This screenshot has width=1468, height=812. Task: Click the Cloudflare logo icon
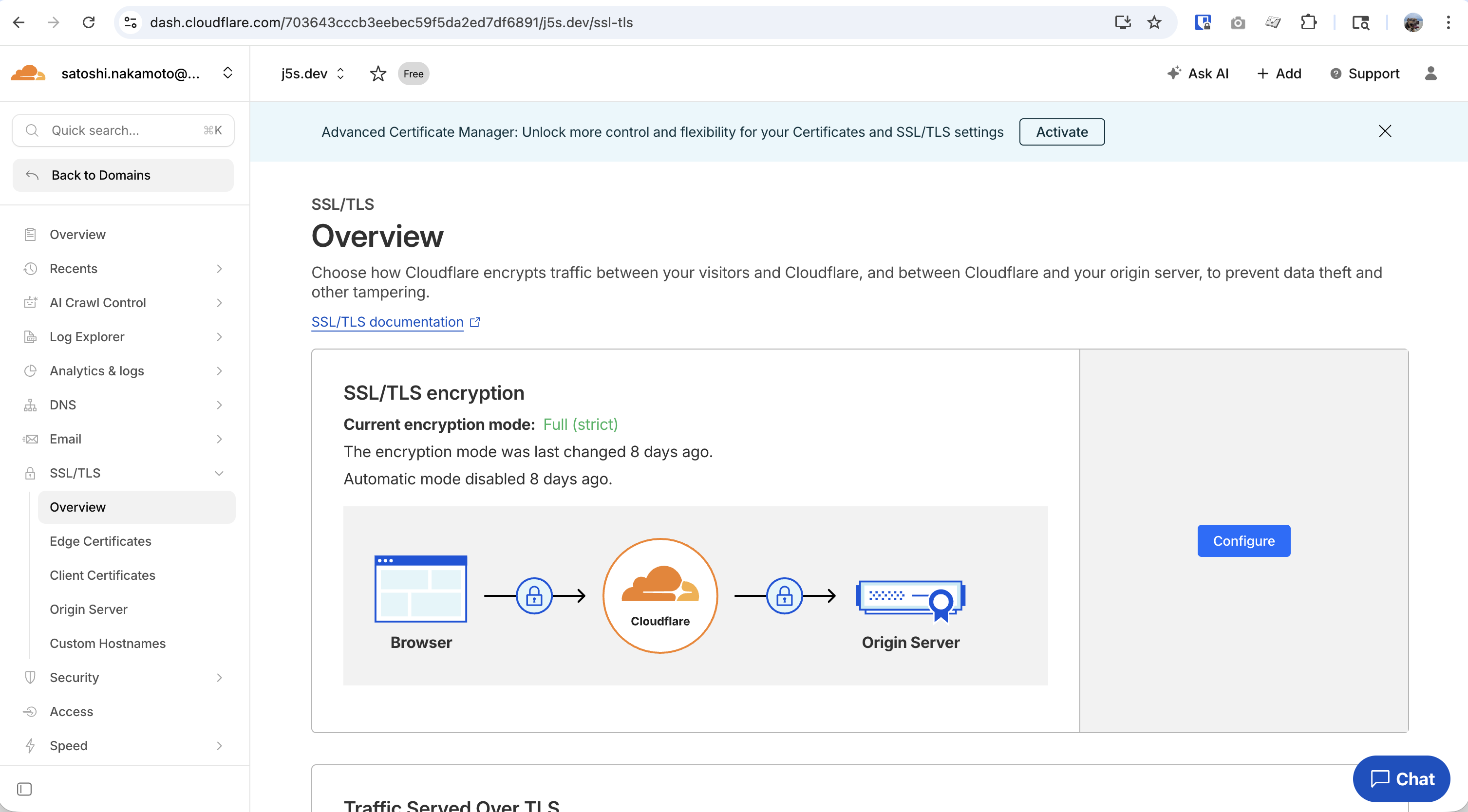[x=27, y=74]
